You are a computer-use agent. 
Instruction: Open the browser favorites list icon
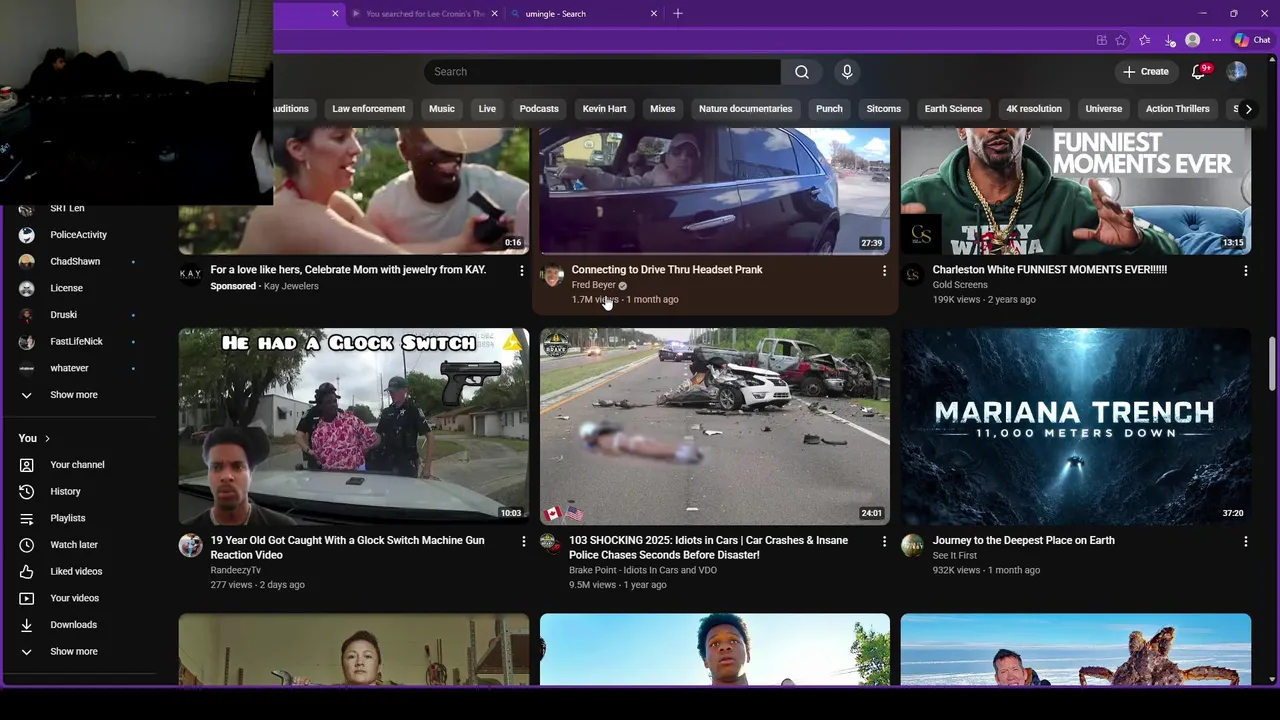coord(1145,40)
